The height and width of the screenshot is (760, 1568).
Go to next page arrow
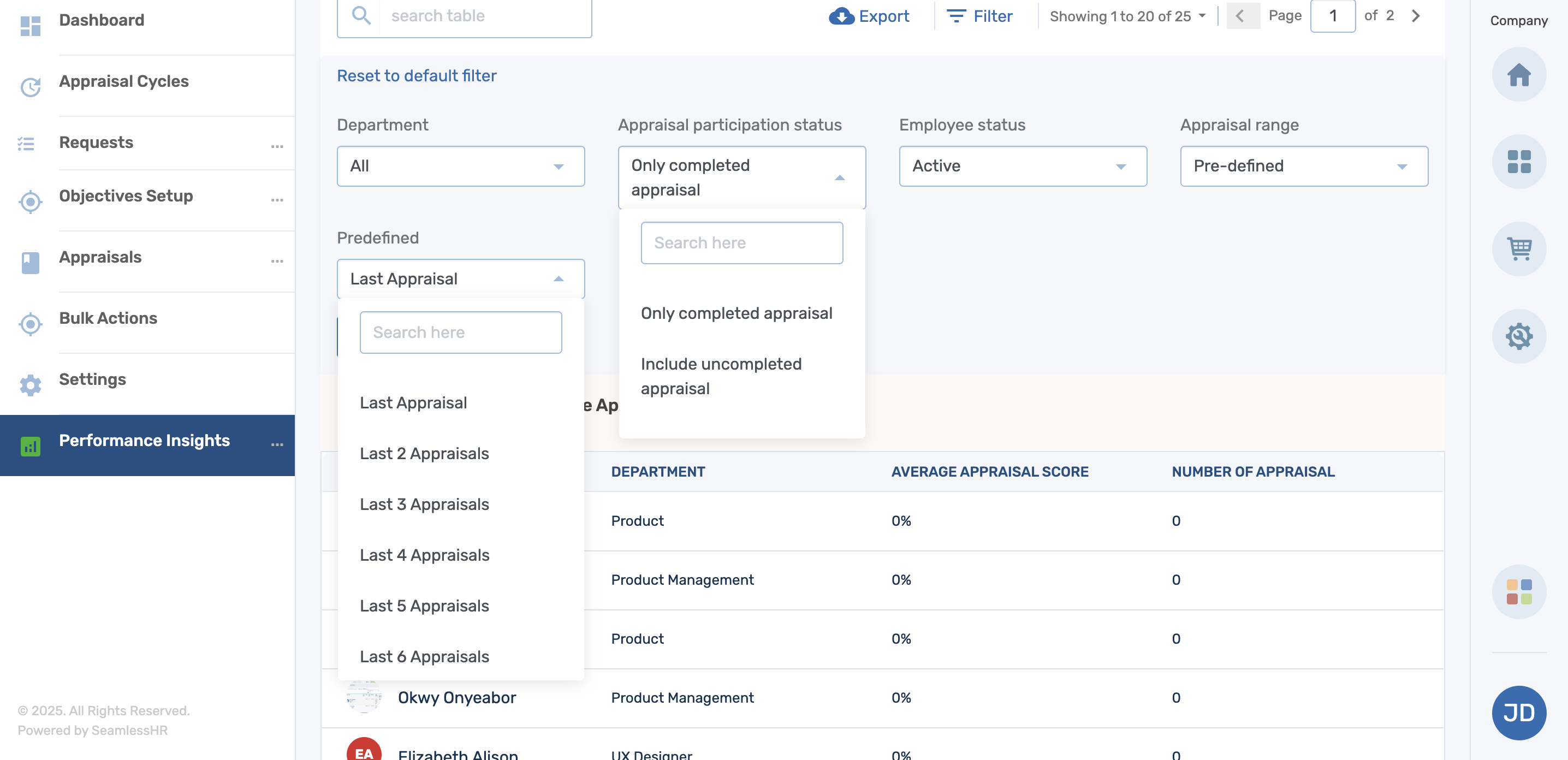coord(1416,16)
